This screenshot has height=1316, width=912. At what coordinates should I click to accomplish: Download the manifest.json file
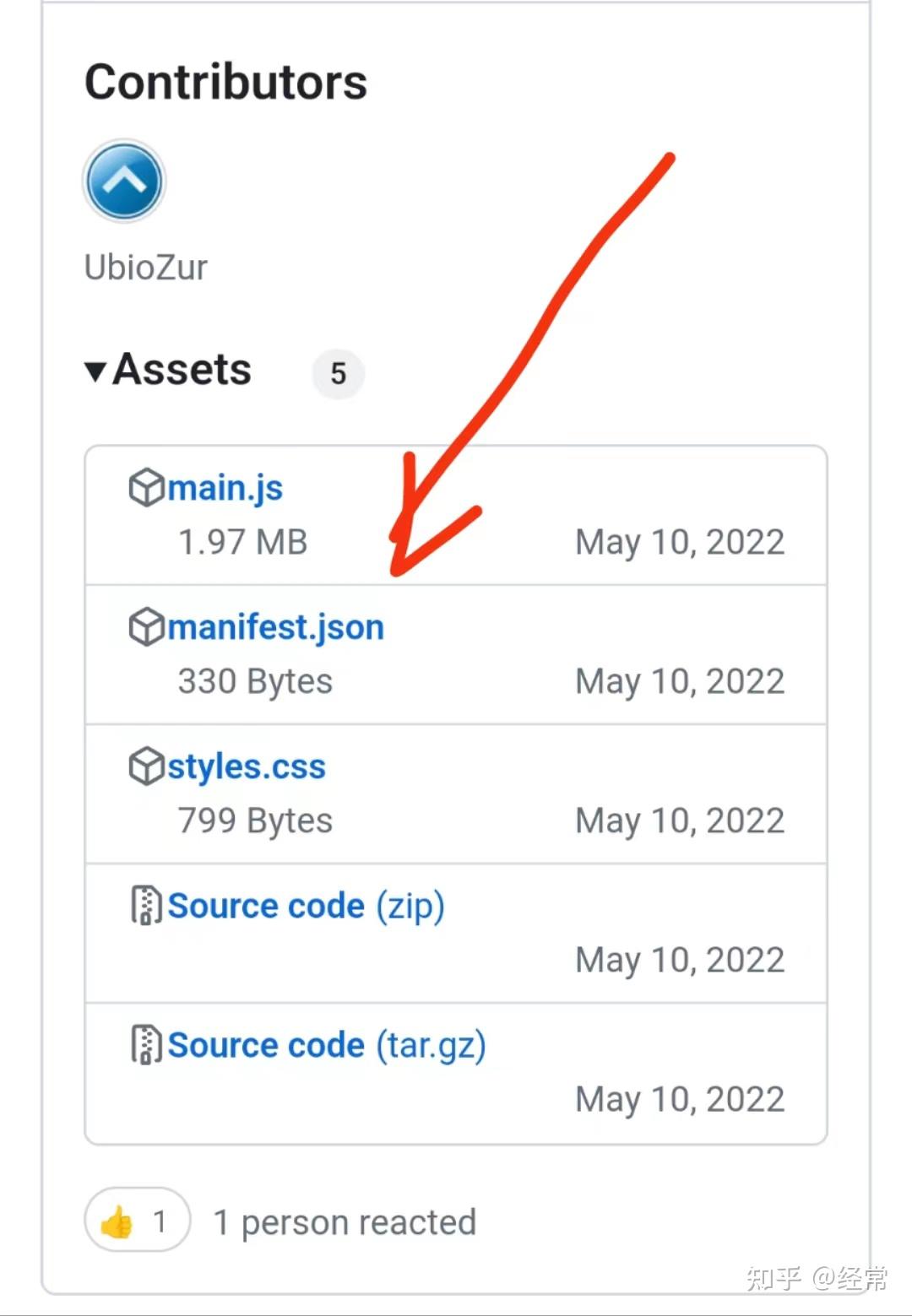tap(275, 626)
